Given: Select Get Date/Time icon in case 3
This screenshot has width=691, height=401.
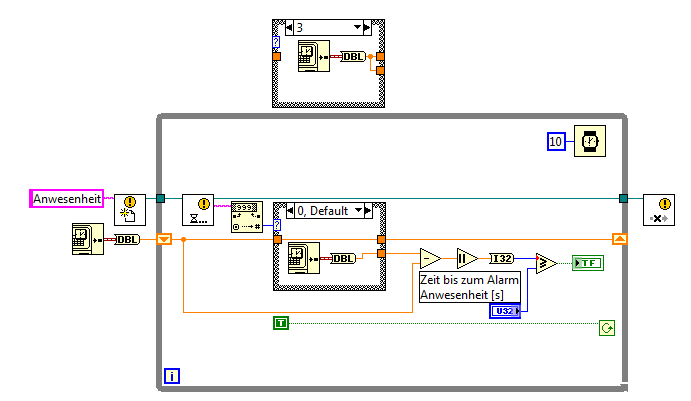Looking at the screenshot, I should [x=314, y=56].
